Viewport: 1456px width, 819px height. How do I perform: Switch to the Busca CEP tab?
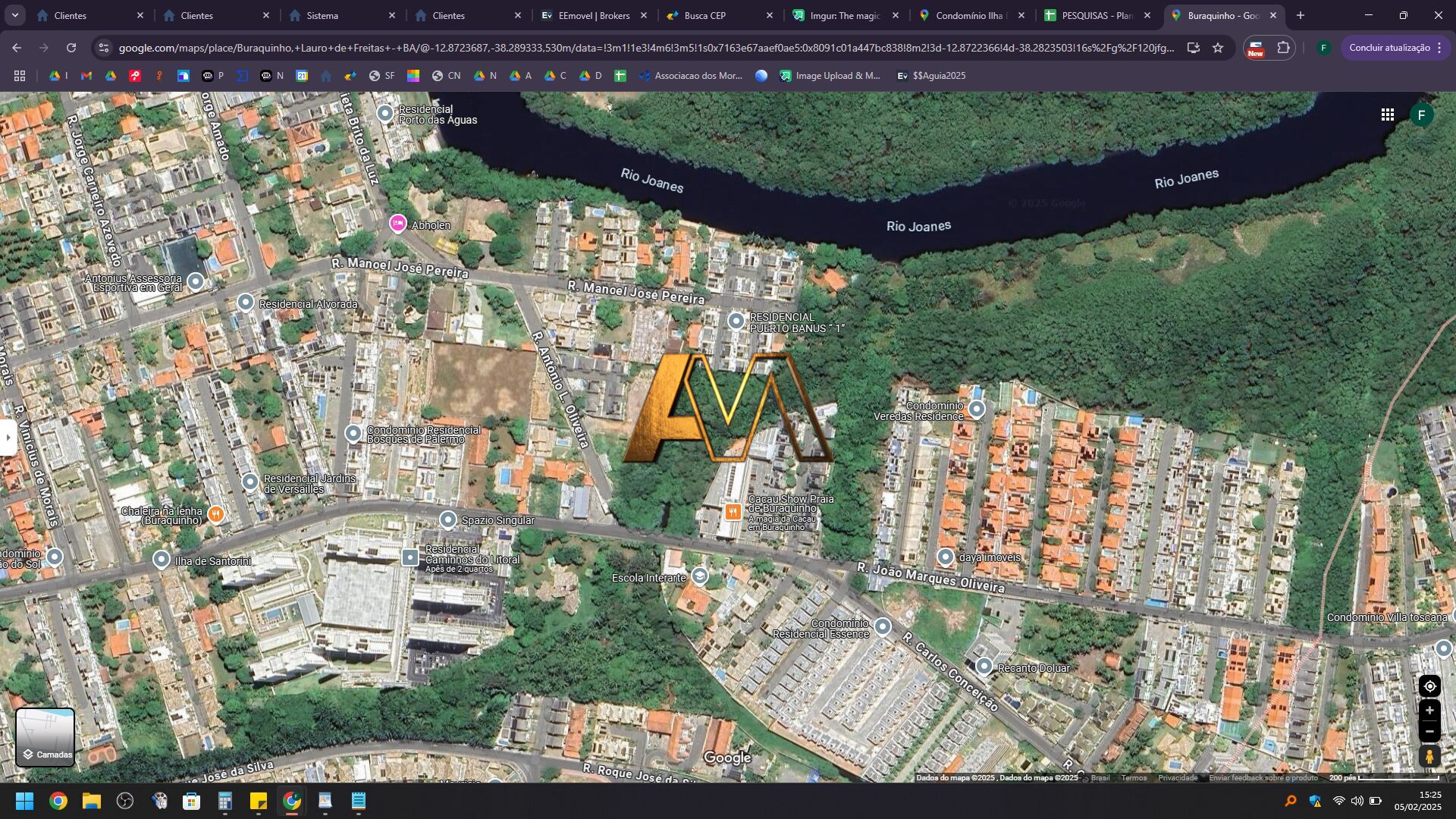point(704,15)
